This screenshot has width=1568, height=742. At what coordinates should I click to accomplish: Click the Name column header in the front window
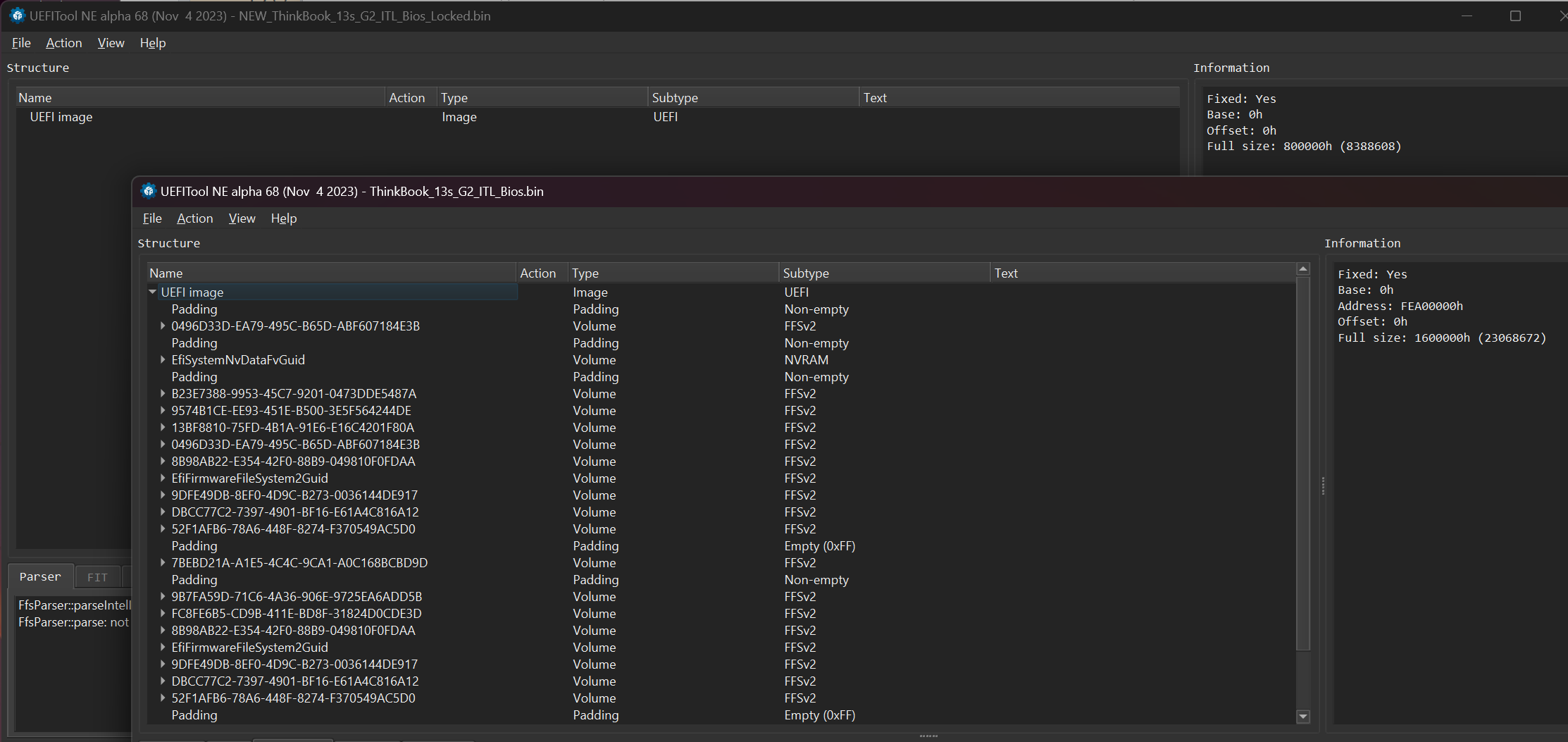331,273
